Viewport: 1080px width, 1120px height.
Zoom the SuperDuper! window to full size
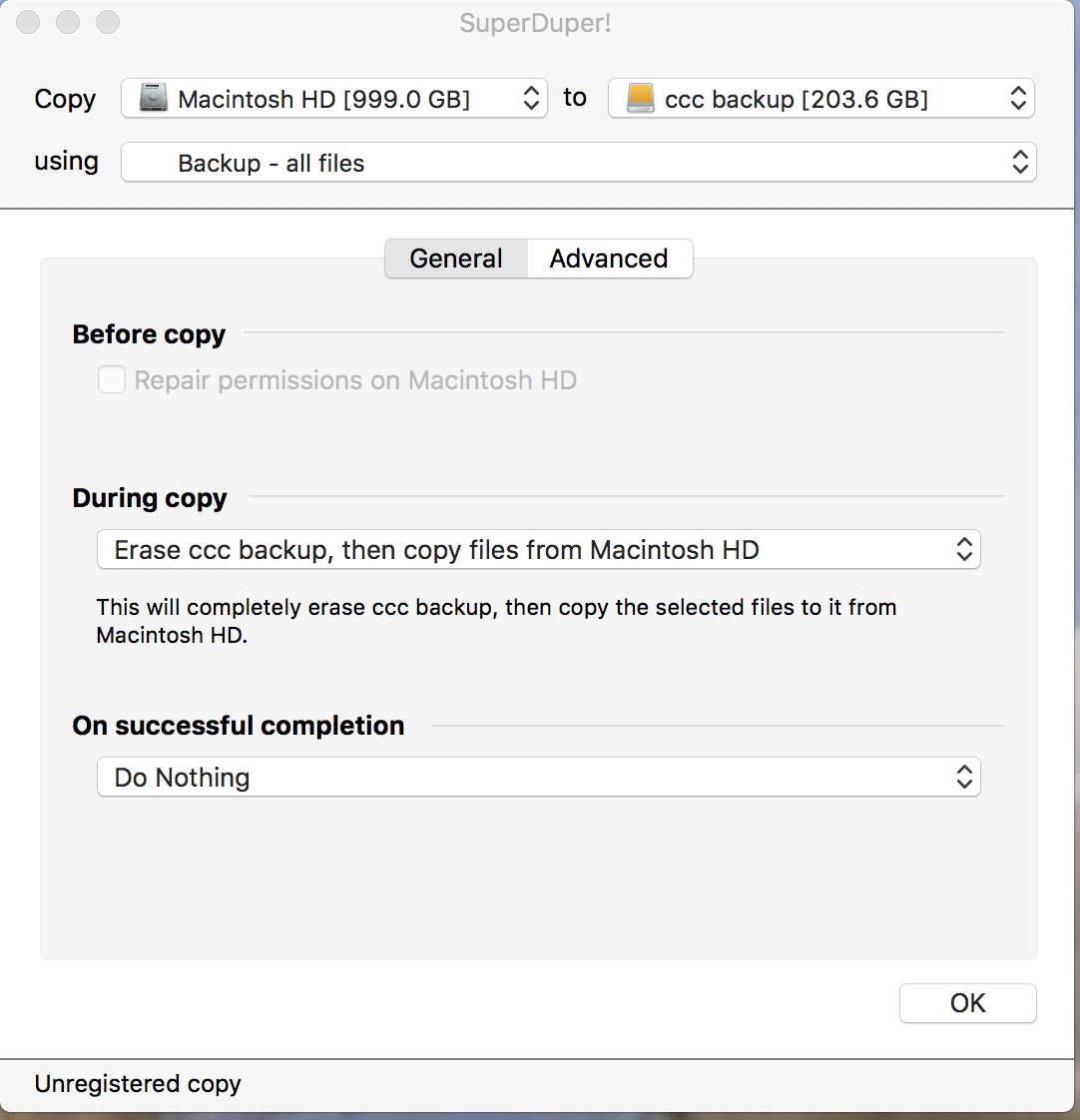pyautogui.click(x=108, y=22)
